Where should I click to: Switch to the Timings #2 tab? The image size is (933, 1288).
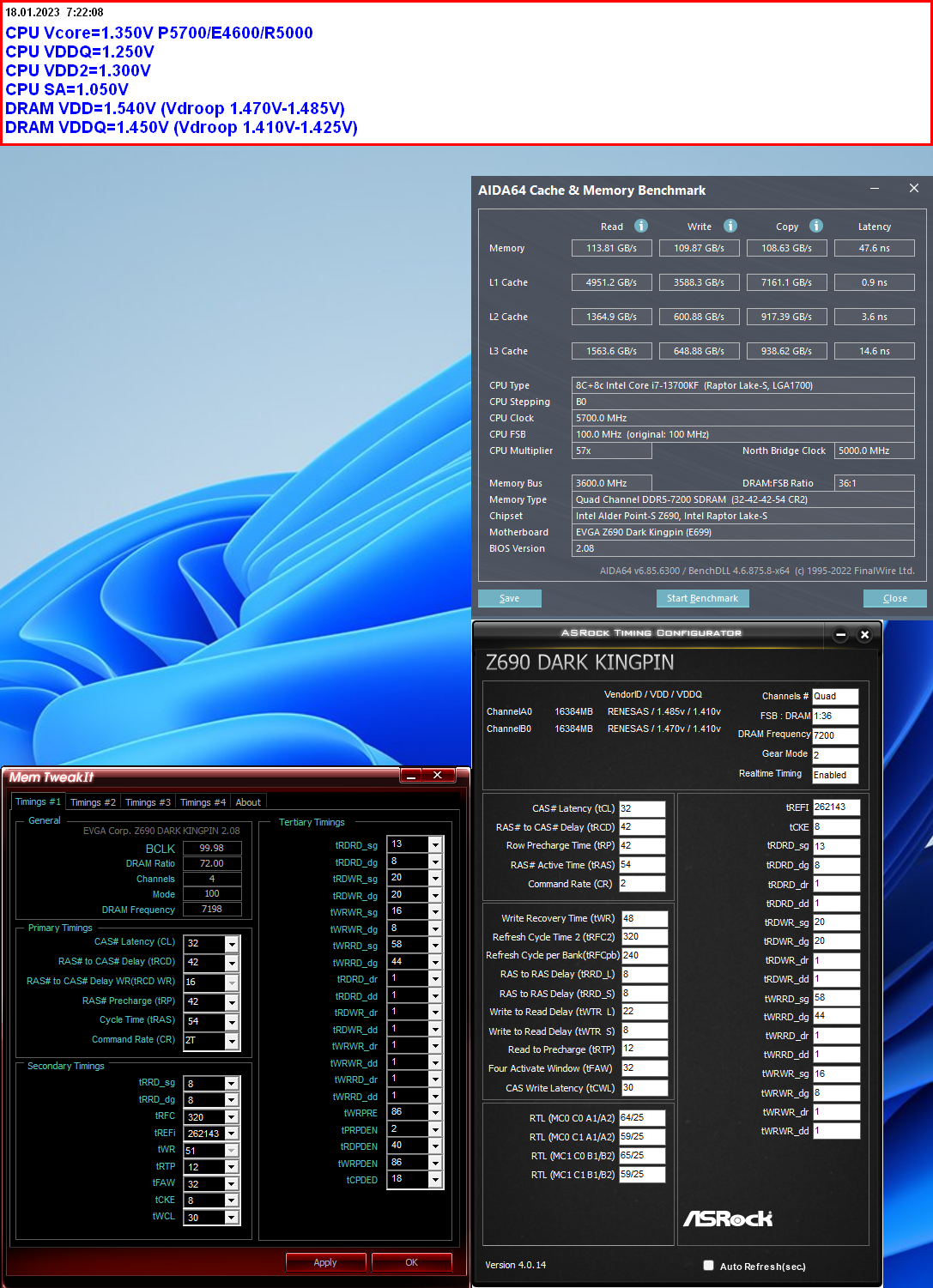pyautogui.click(x=93, y=802)
